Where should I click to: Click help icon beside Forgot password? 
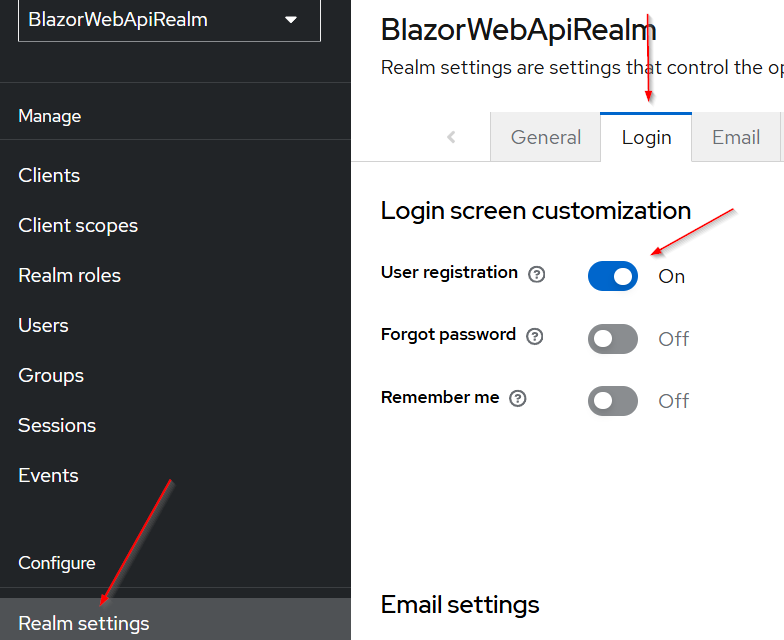(x=535, y=336)
